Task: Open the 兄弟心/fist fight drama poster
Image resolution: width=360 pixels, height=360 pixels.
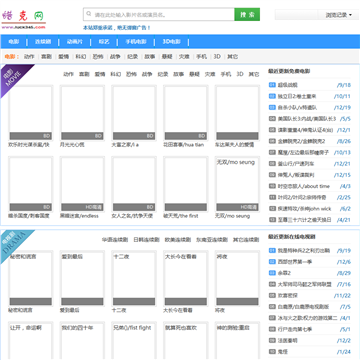Action: 134,340
